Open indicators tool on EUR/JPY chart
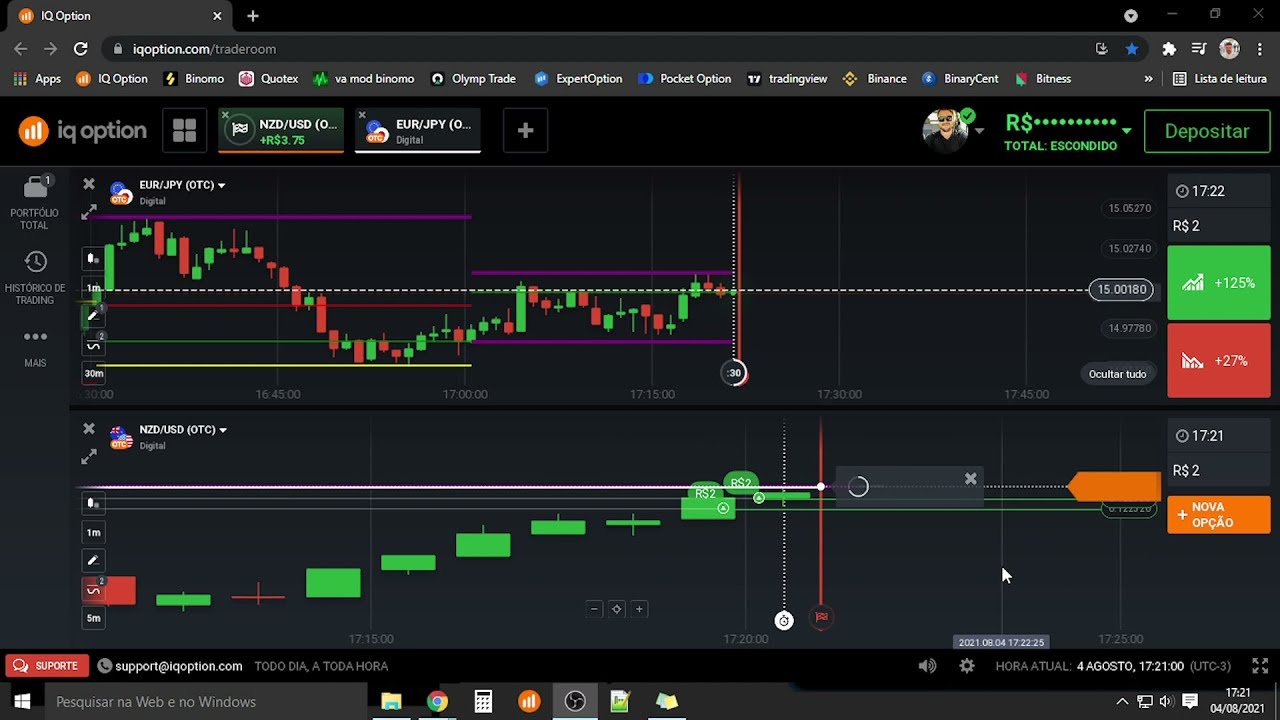Screen dimensions: 1280x720 (93, 345)
